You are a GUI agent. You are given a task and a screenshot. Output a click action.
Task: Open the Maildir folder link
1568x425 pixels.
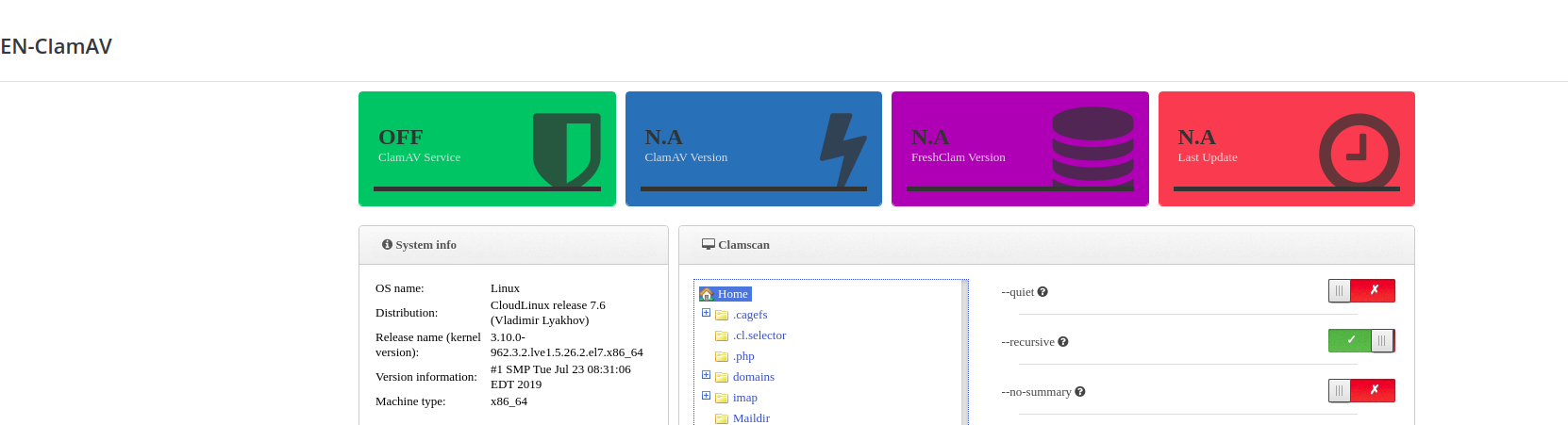(751, 418)
